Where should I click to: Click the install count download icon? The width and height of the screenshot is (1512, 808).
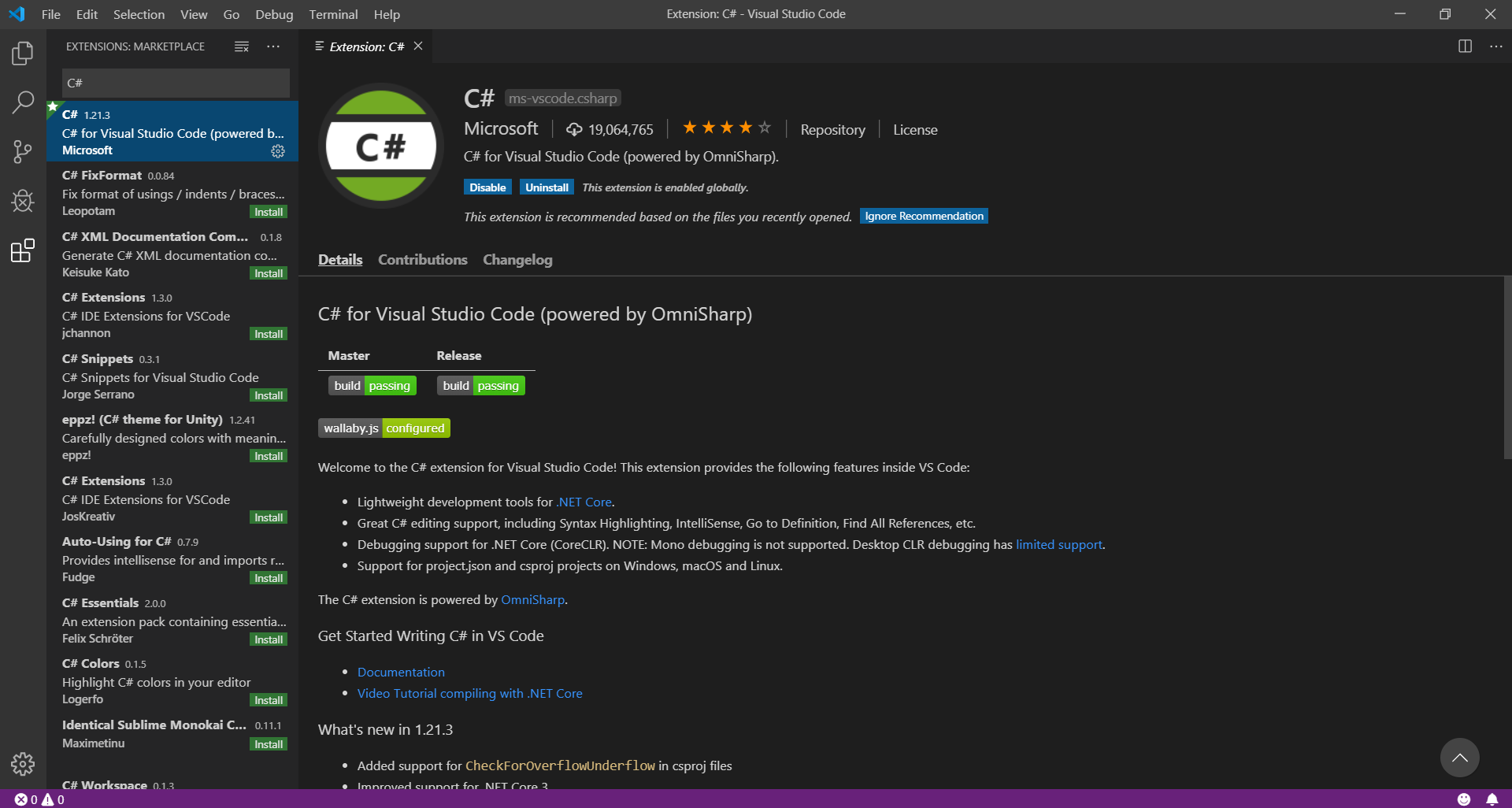pyautogui.click(x=574, y=129)
